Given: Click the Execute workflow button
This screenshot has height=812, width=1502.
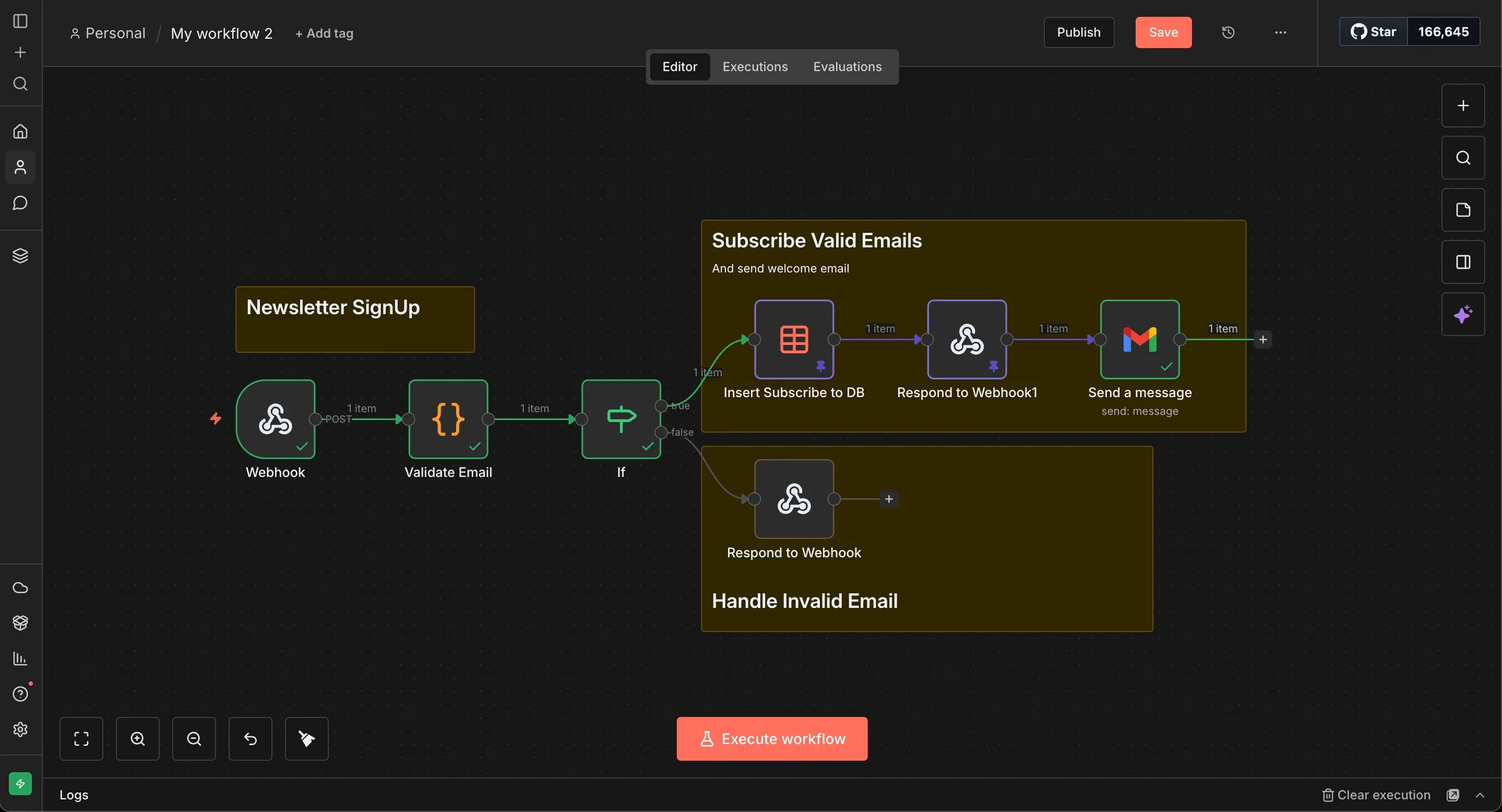Looking at the screenshot, I should click(x=772, y=739).
